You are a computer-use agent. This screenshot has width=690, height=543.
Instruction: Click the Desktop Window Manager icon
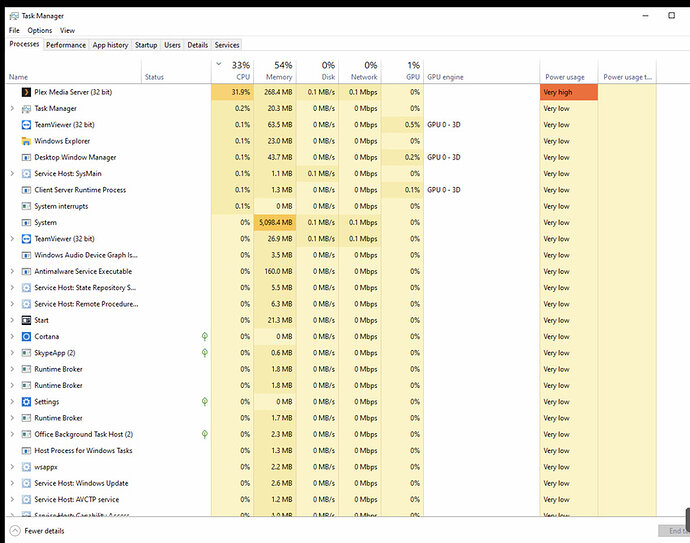(x=26, y=157)
